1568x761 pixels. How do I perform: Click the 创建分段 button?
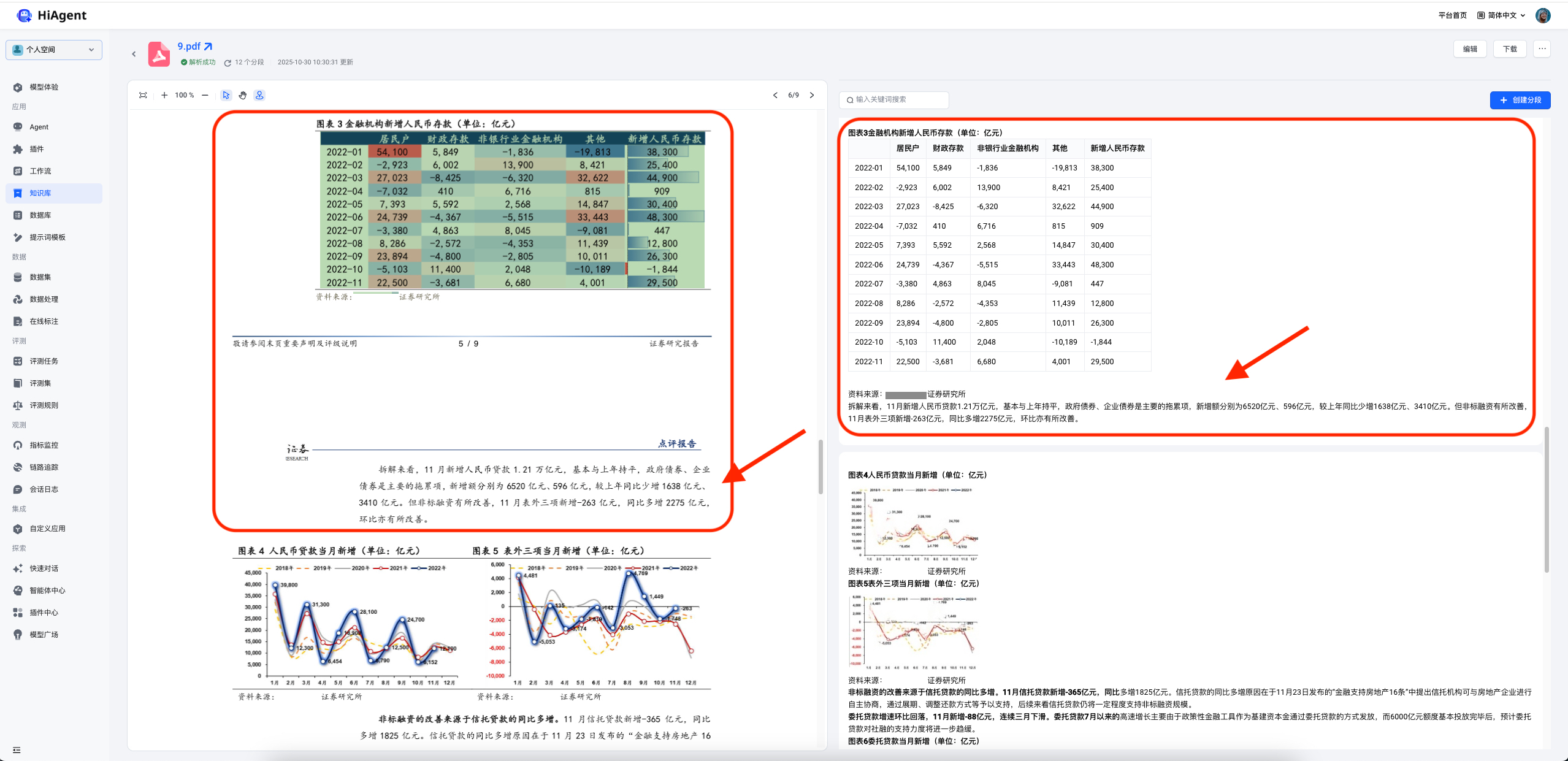pyautogui.click(x=1520, y=100)
